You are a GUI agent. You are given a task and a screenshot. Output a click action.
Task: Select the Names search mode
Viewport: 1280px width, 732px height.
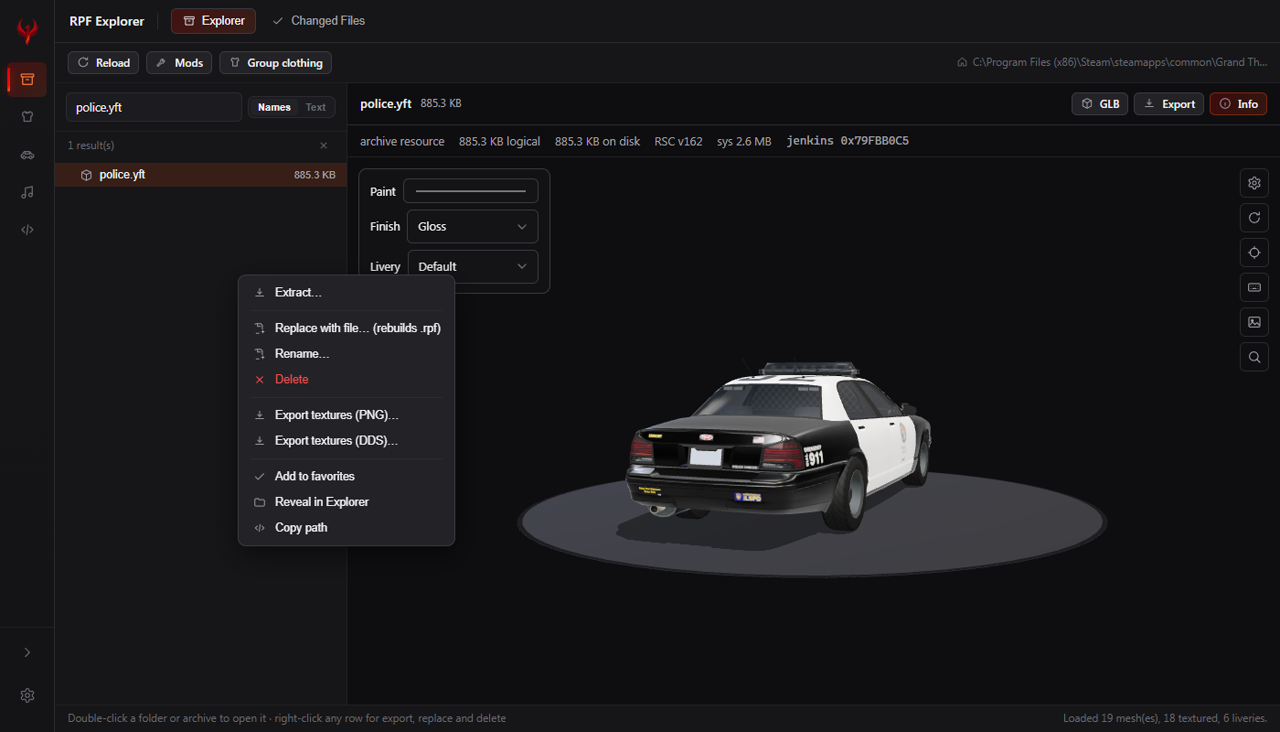click(274, 107)
